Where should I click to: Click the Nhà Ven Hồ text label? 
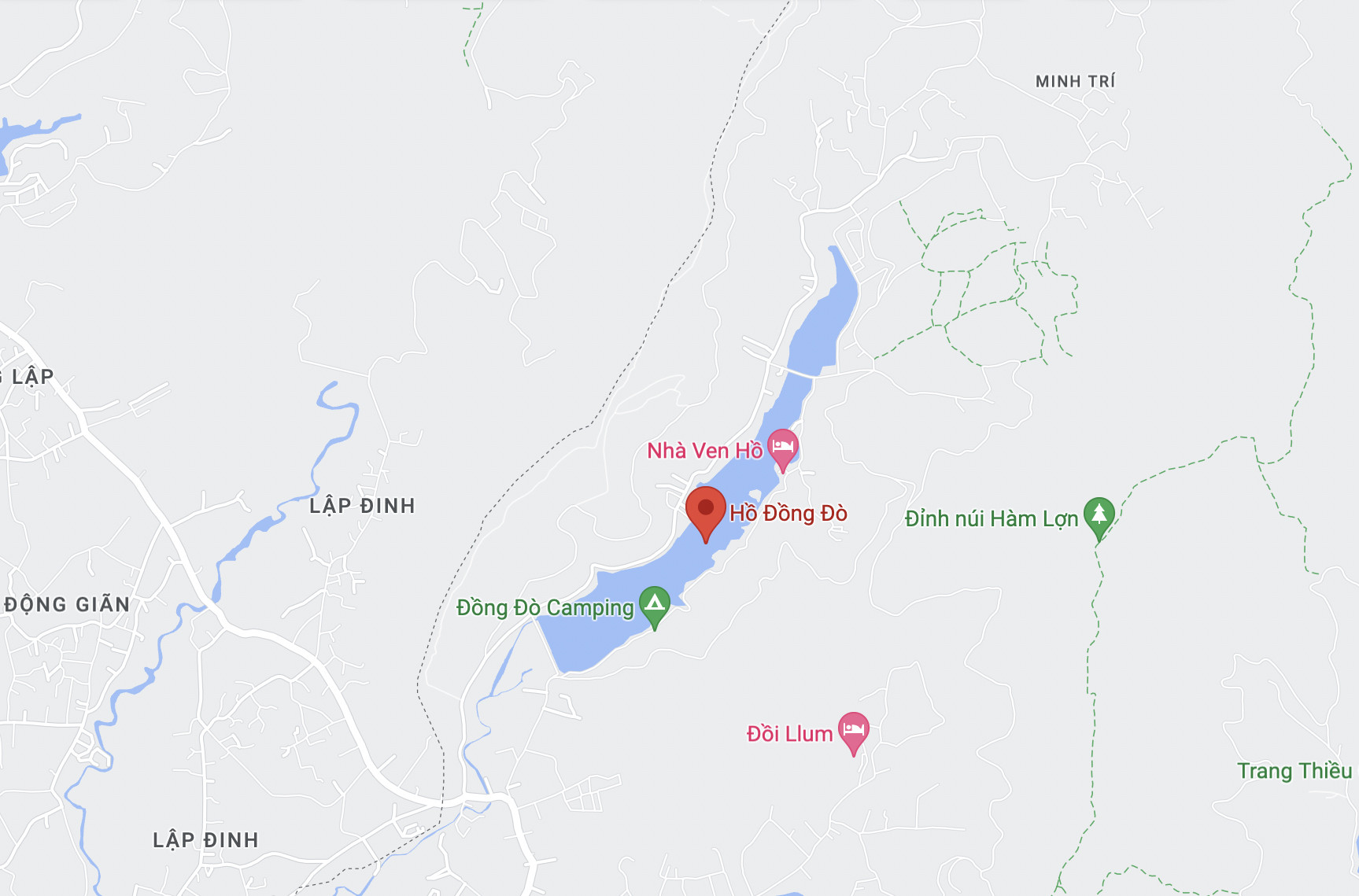pyautogui.click(x=704, y=451)
